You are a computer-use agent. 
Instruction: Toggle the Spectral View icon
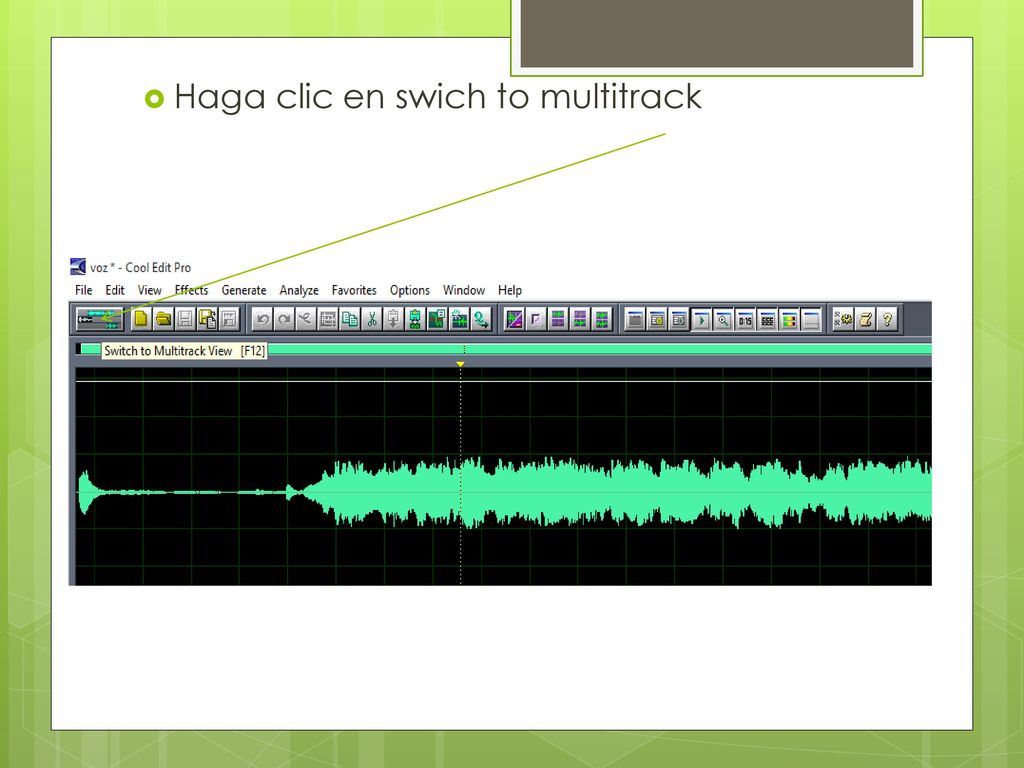pos(515,319)
